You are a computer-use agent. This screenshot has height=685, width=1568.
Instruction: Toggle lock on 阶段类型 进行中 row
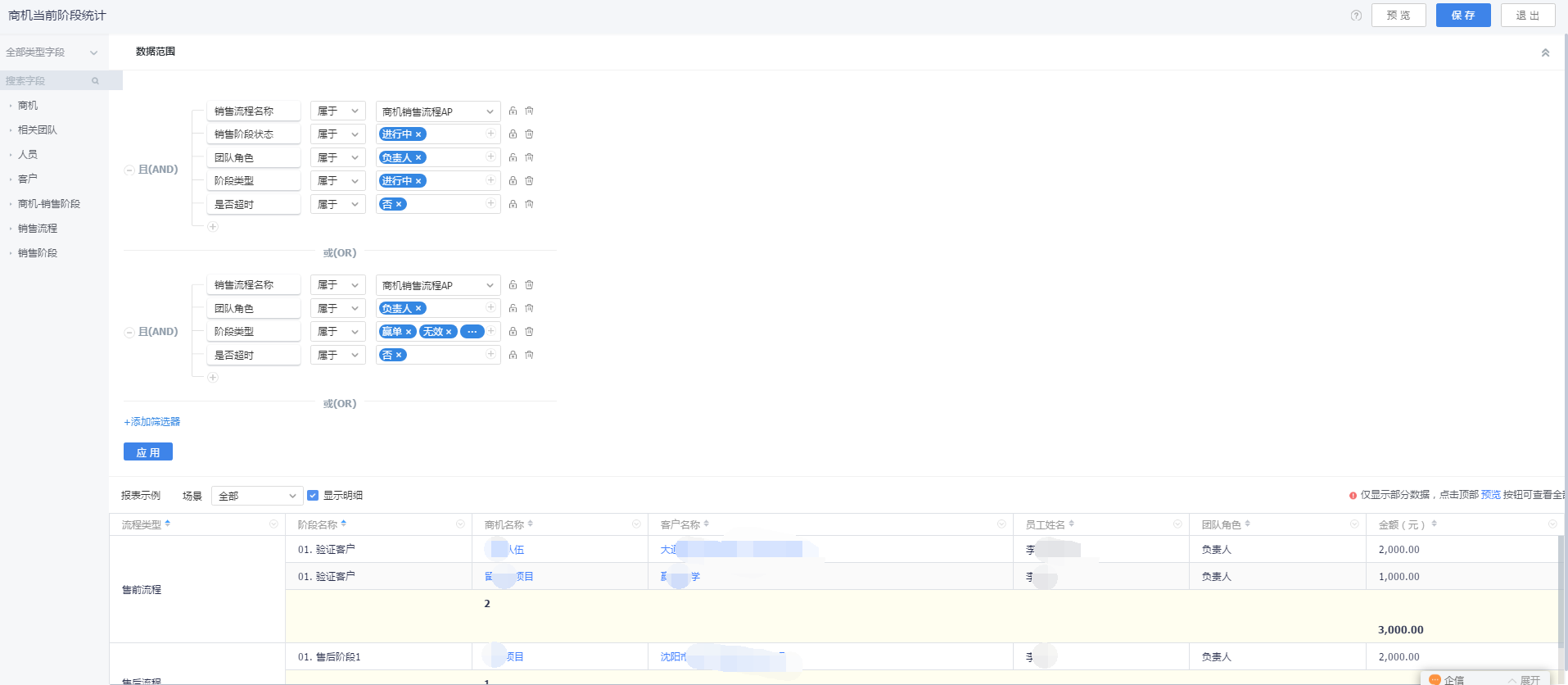(513, 180)
